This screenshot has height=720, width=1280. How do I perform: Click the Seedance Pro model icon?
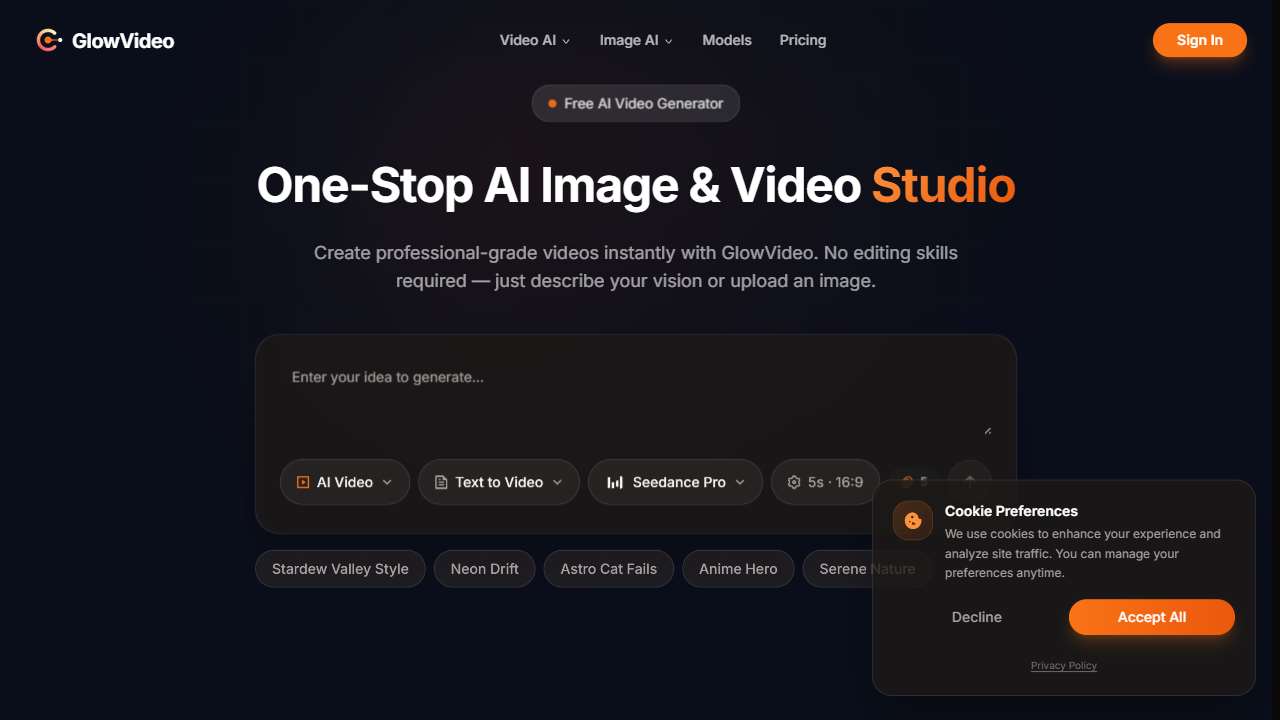tap(614, 482)
